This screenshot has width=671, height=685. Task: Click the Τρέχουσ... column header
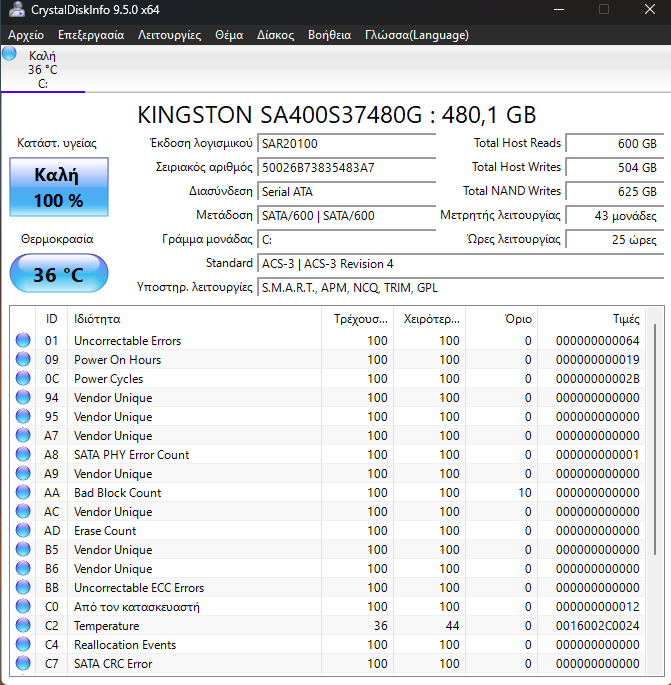357,319
